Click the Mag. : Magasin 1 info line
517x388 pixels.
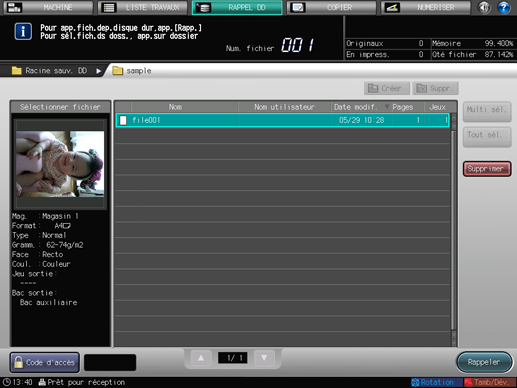[x=45, y=216]
